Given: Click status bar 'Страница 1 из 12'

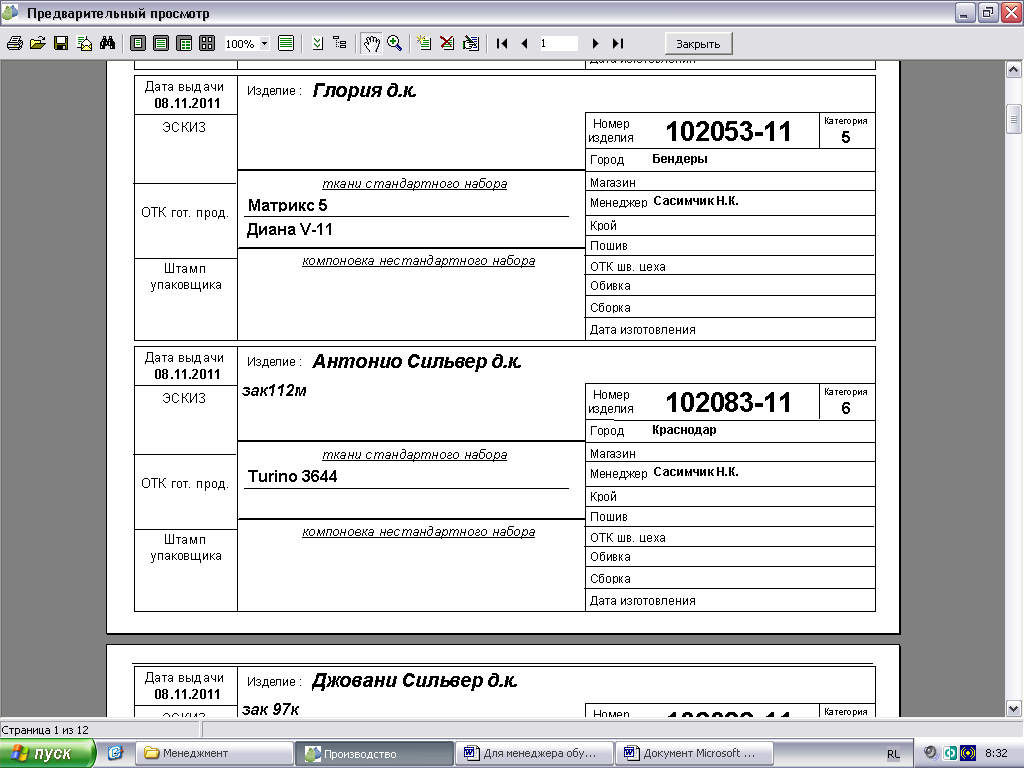Looking at the screenshot, I should tap(45, 730).
